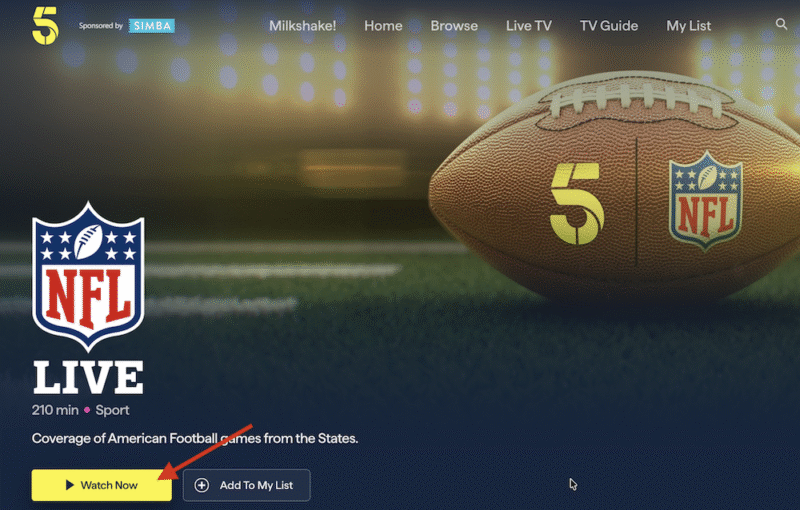Click the Simba sponsor logo
800x510 pixels.
pyautogui.click(x=152, y=26)
